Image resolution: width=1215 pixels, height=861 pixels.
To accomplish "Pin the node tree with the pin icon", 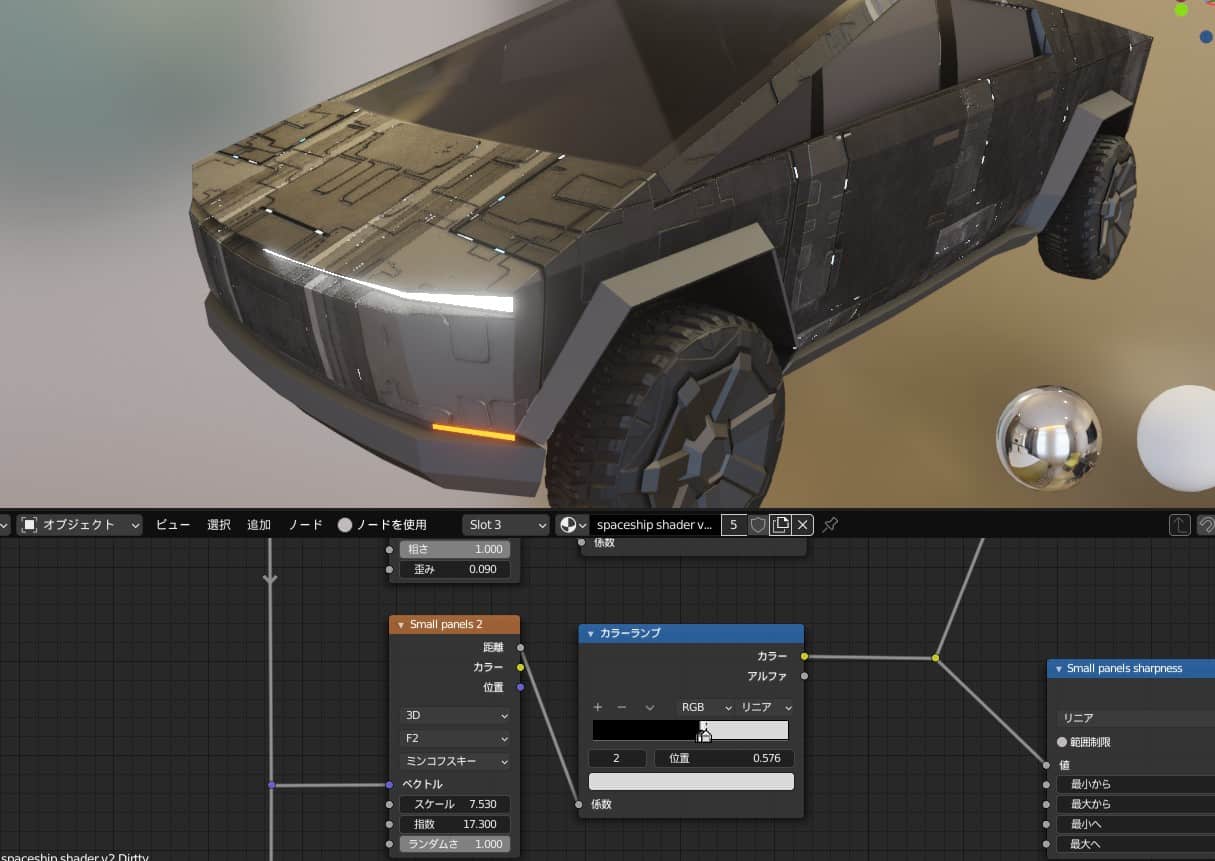I will click(x=830, y=524).
